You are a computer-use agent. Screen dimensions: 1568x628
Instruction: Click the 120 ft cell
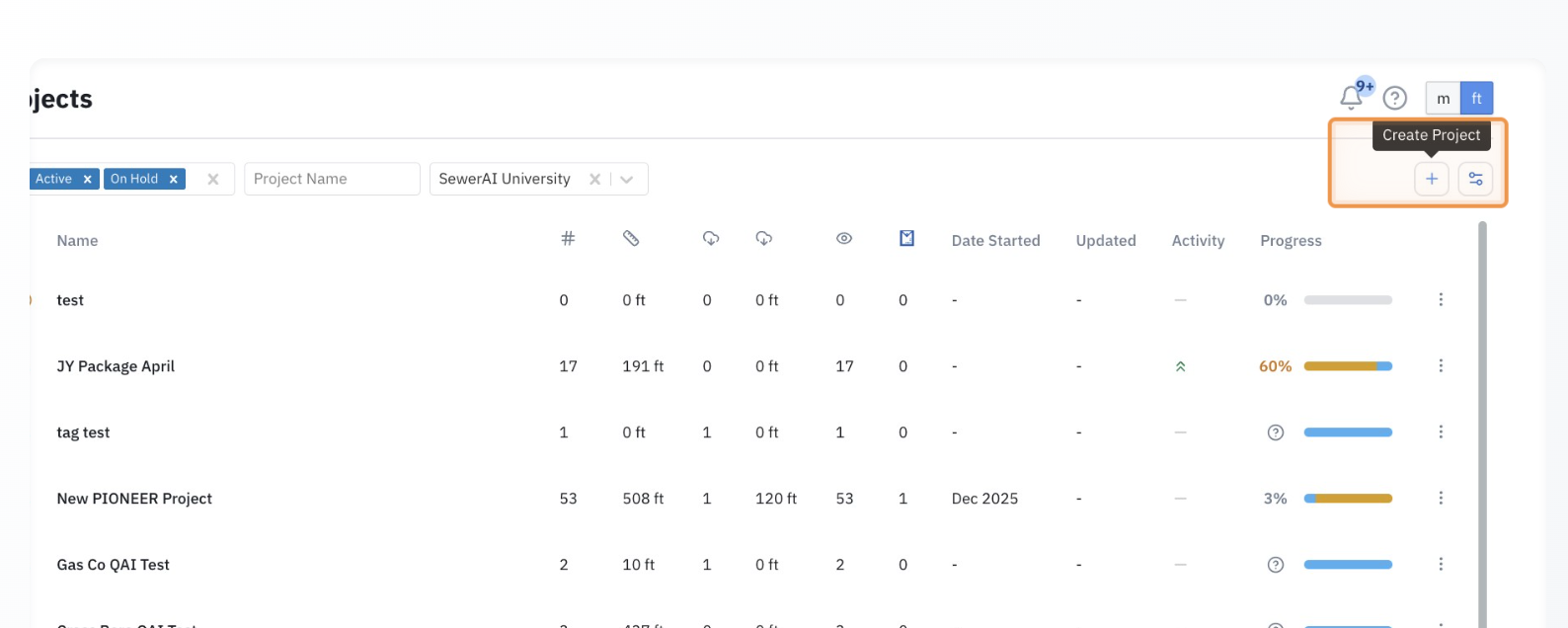pos(776,499)
